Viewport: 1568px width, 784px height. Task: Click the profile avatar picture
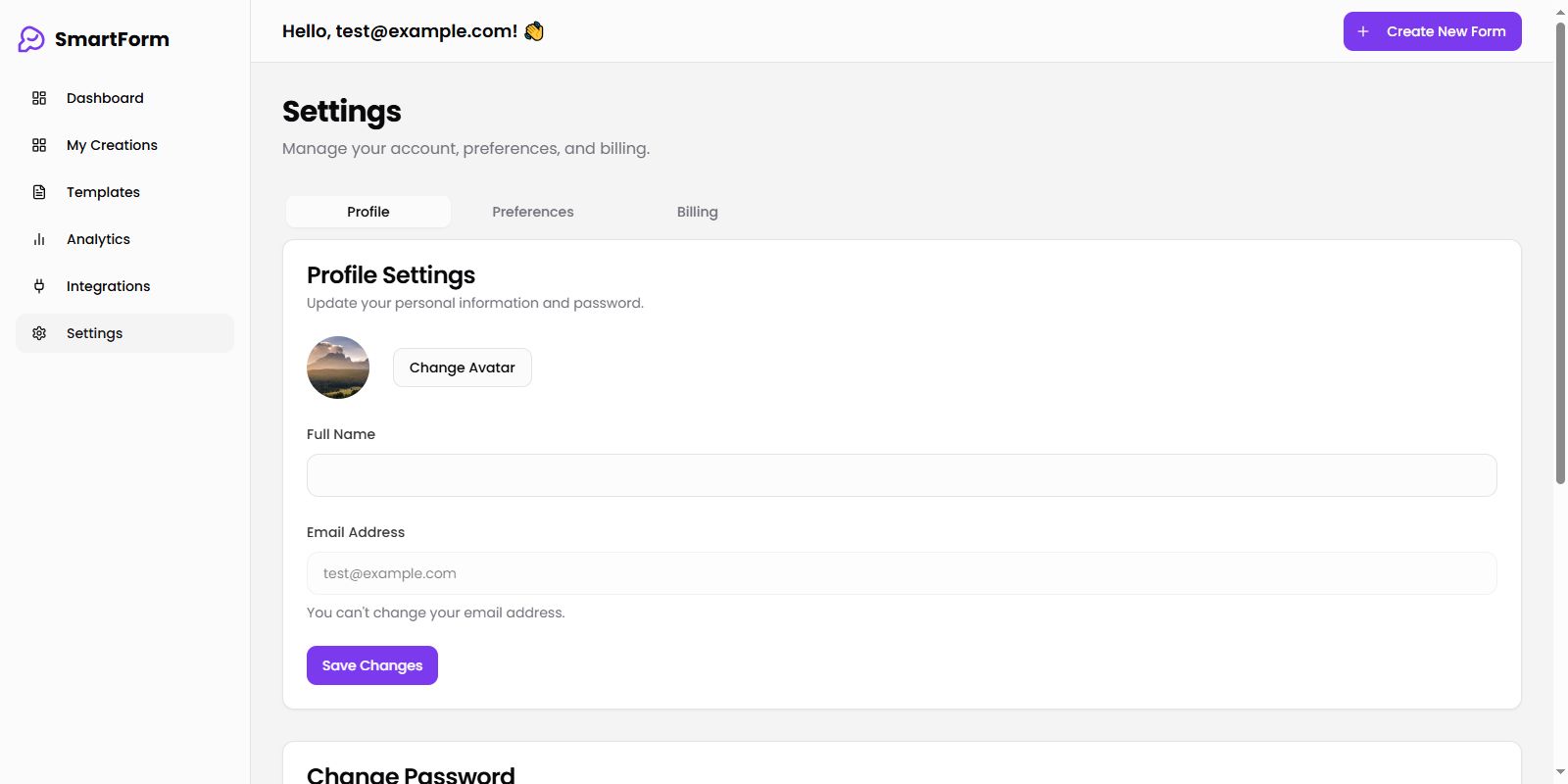pyautogui.click(x=338, y=367)
